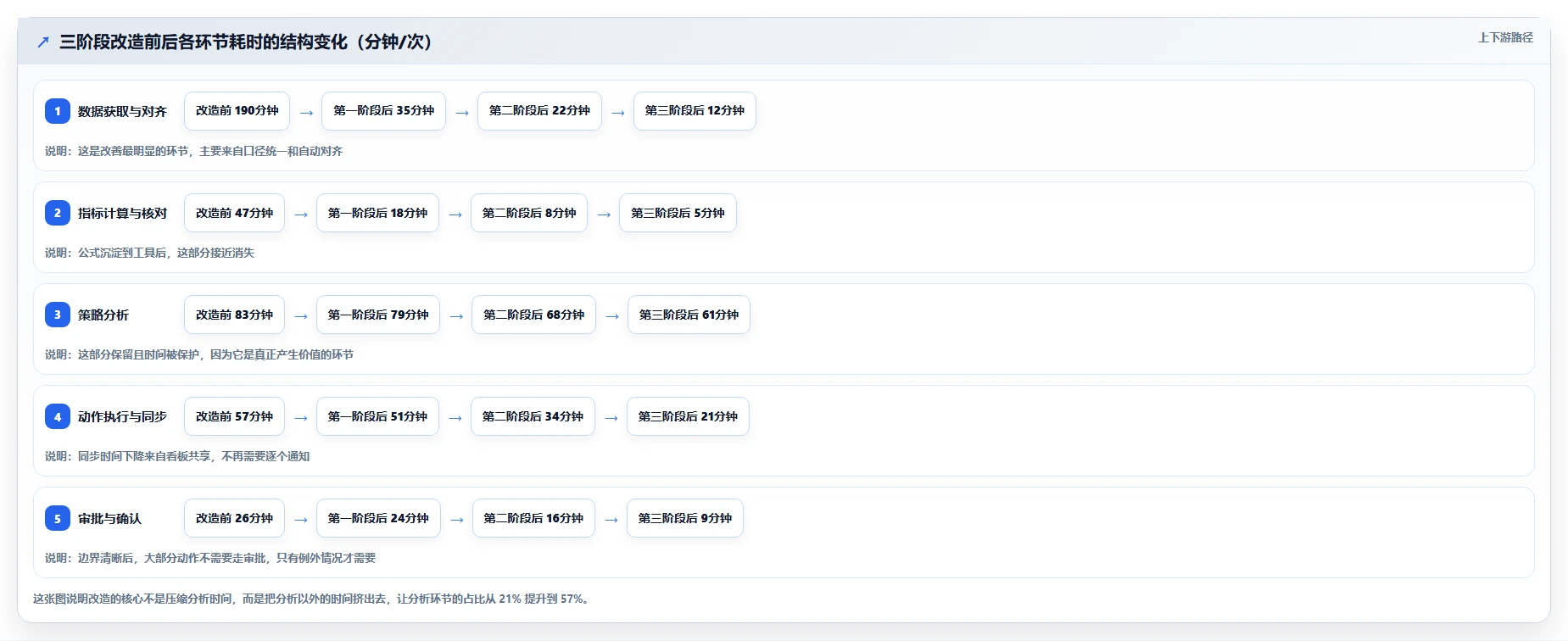Click the number 3 badge for 策略分析
The width and height of the screenshot is (1568, 641).
pos(58,315)
